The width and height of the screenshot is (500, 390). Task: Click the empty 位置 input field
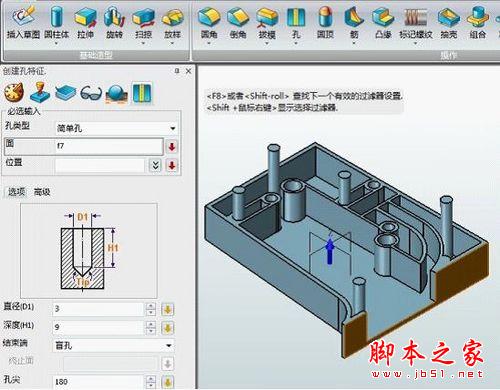click(x=99, y=165)
